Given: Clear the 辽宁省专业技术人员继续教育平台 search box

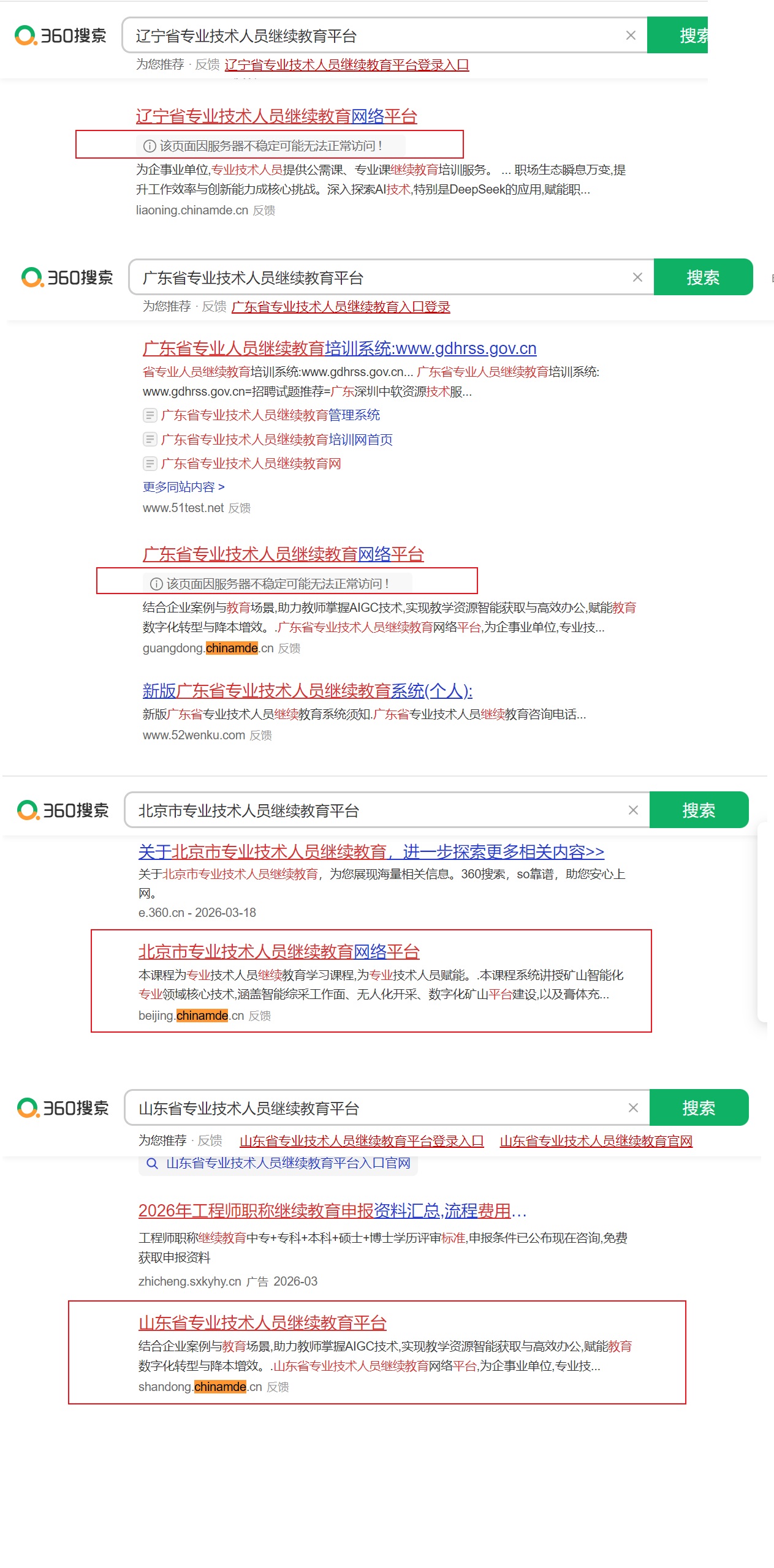Looking at the screenshot, I should pos(631,36).
